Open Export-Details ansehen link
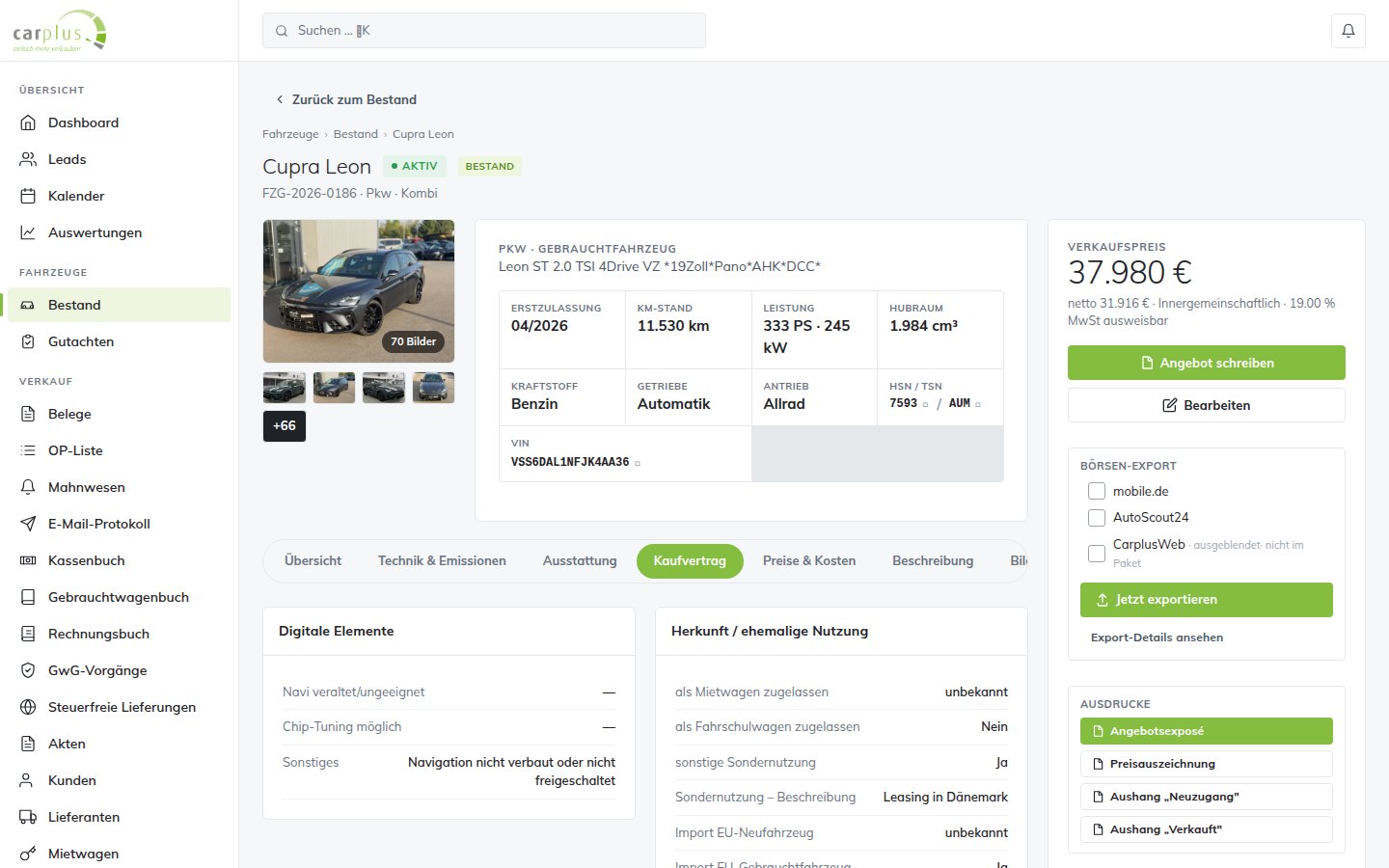 pos(1157,637)
